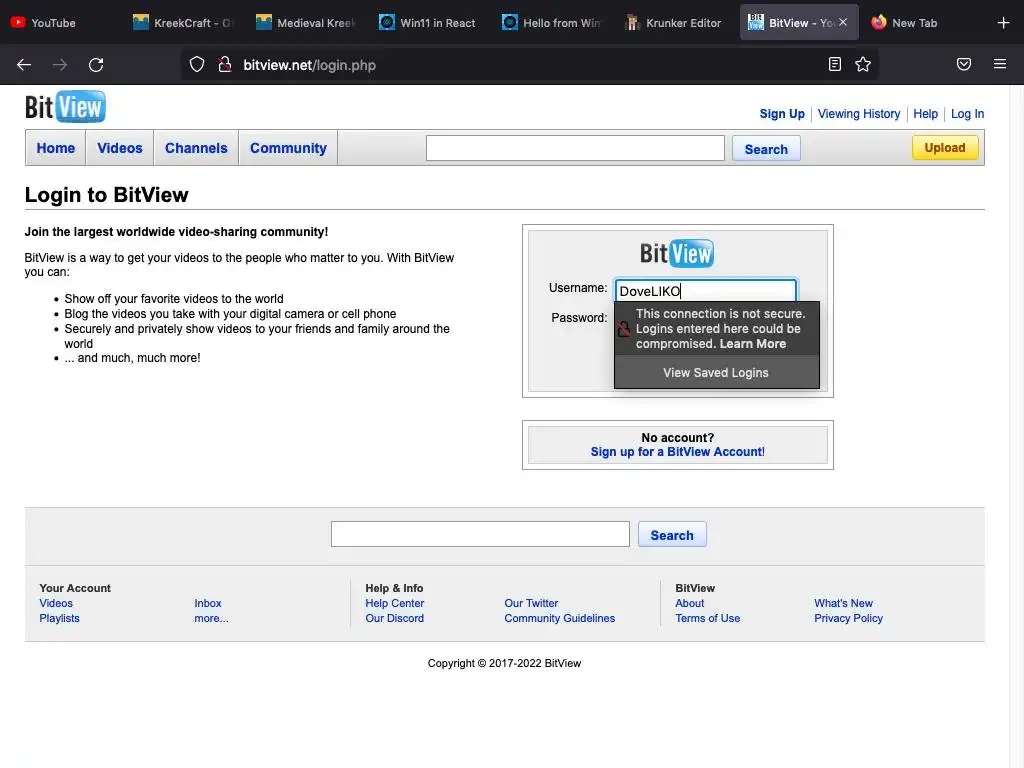Open the Terms of Use link

point(707,618)
